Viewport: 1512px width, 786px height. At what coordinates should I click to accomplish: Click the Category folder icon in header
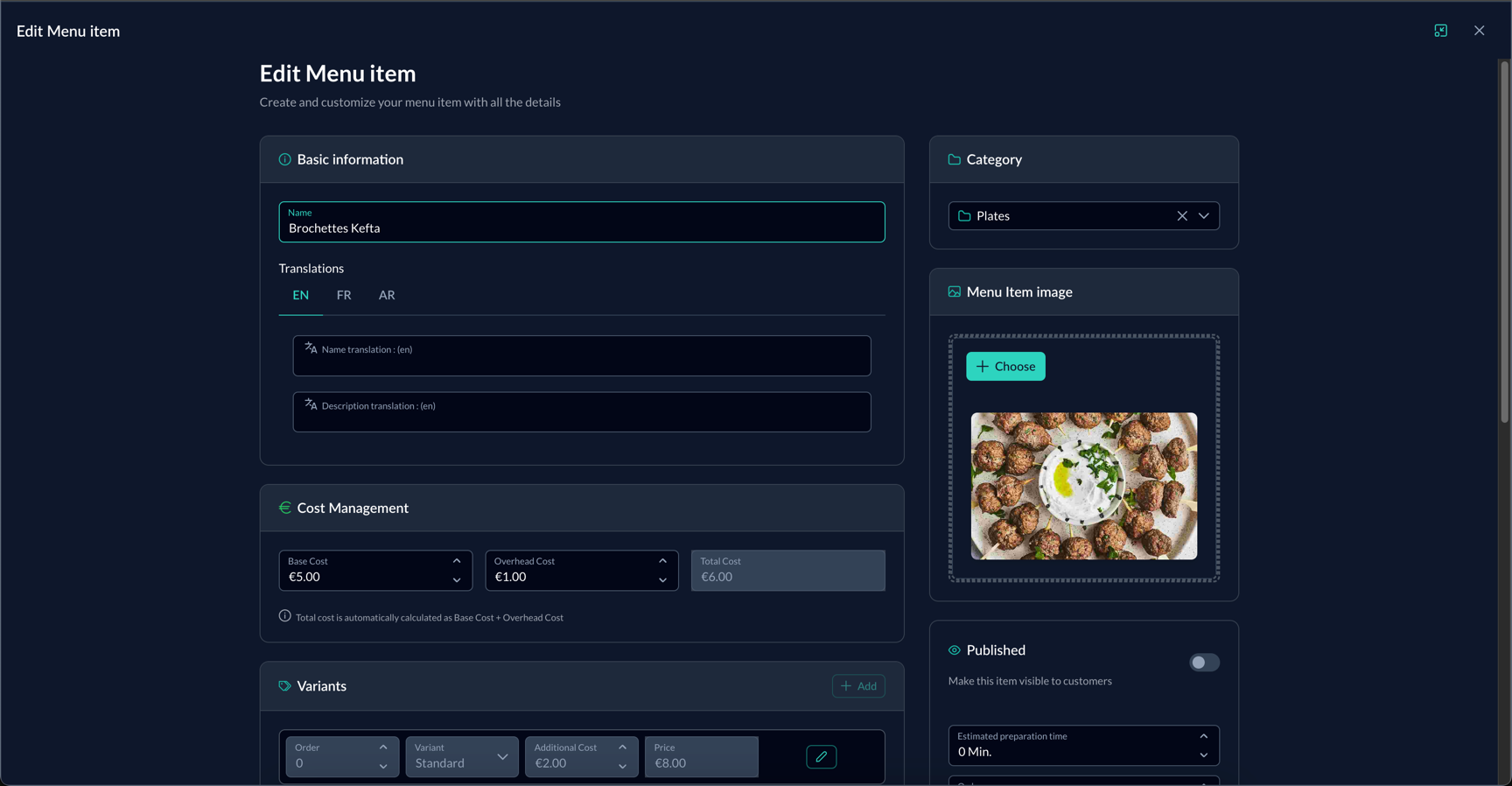[x=954, y=159]
